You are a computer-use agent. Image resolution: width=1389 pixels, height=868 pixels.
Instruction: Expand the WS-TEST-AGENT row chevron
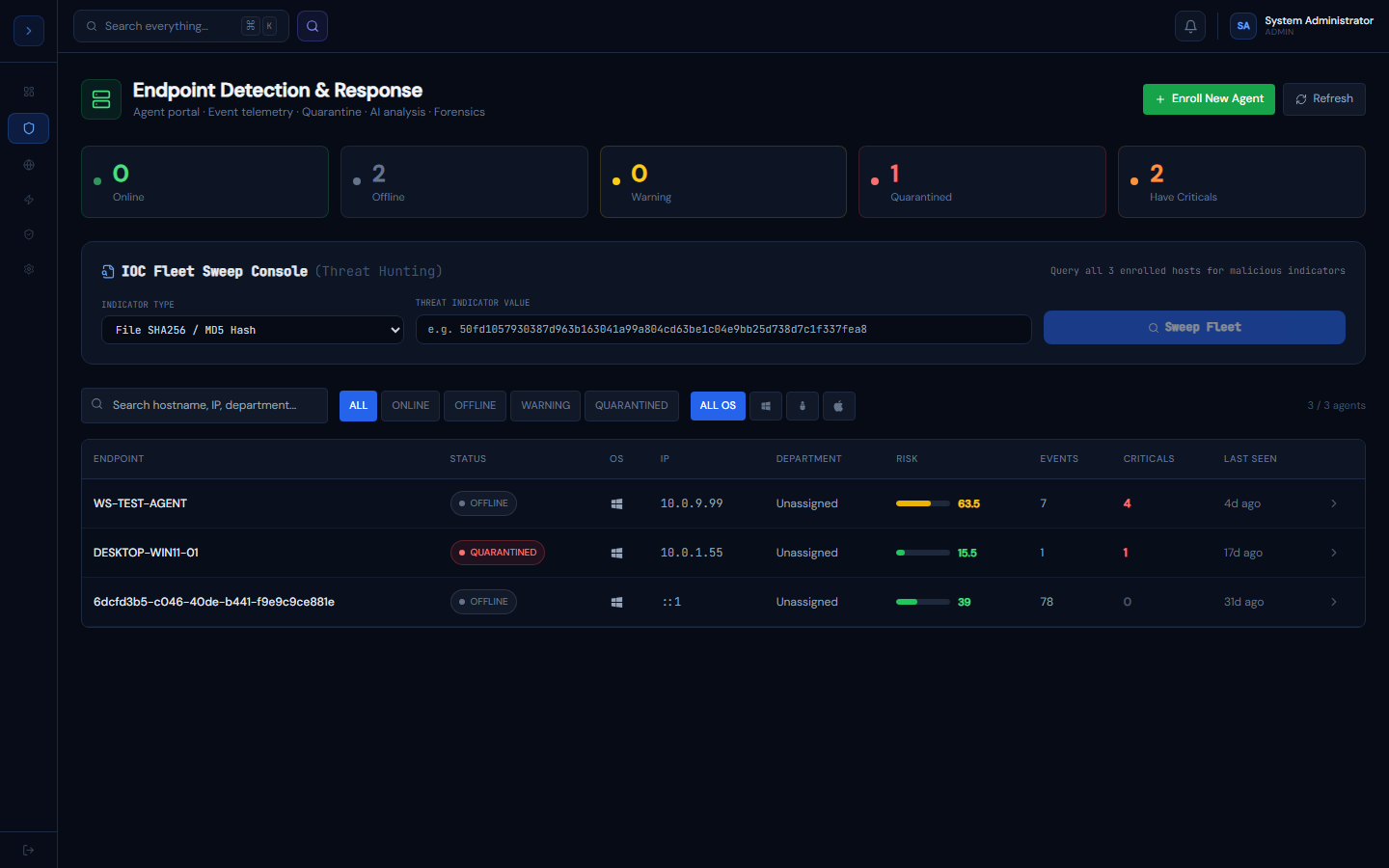click(x=1334, y=503)
